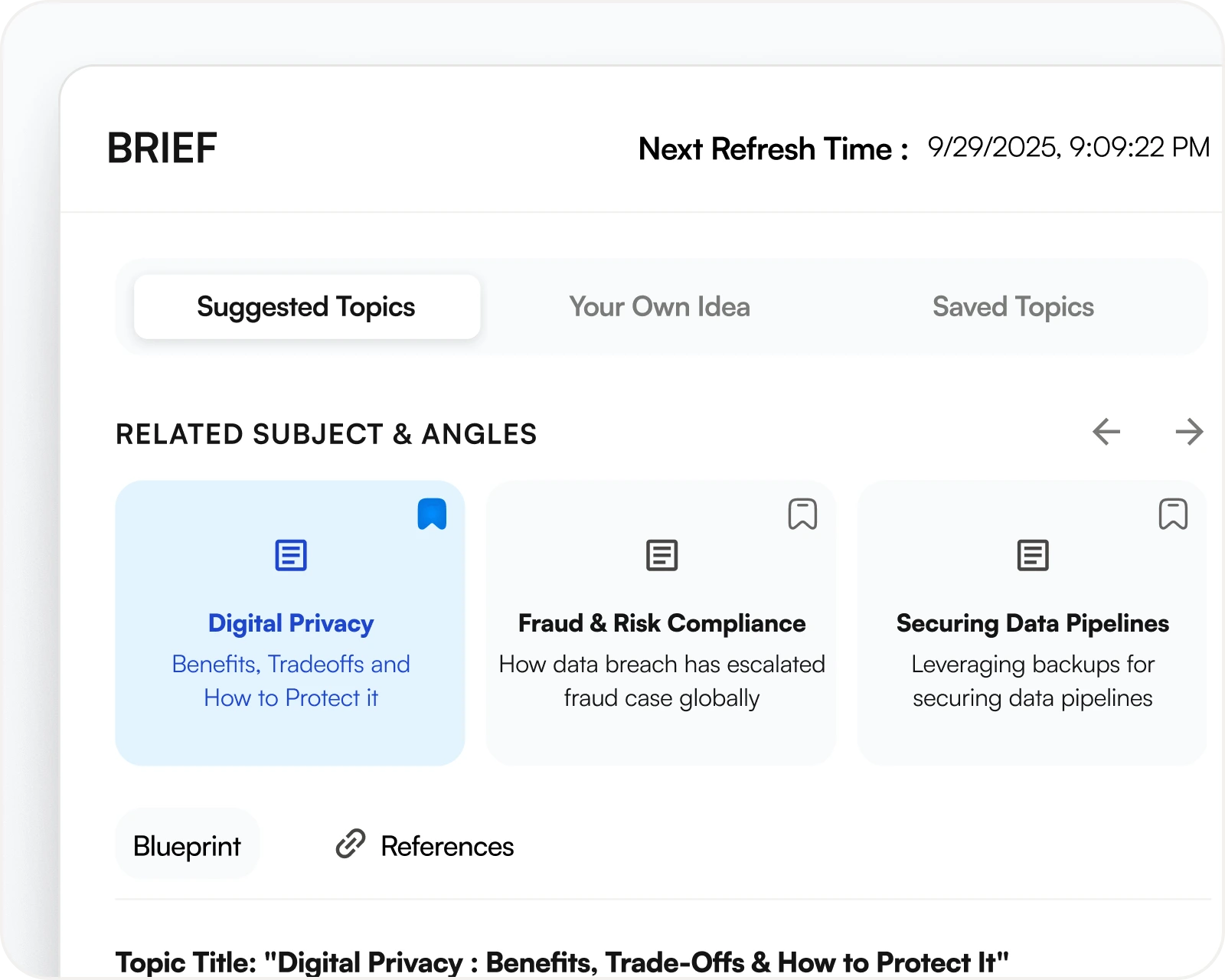Click the BRIEF heading
The image size is (1225, 980).
[162, 149]
